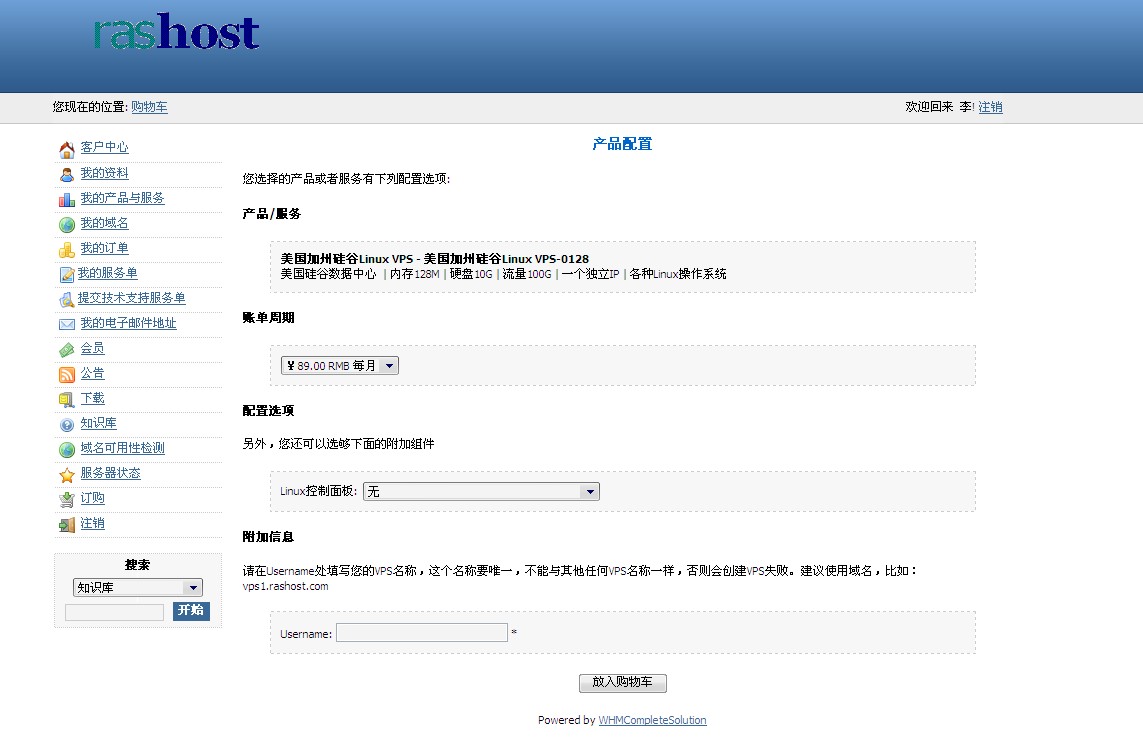This screenshot has height=743, width=1143.
Task: Click the door icon beside sidebar 注销
Action: pyautogui.click(x=66, y=525)
